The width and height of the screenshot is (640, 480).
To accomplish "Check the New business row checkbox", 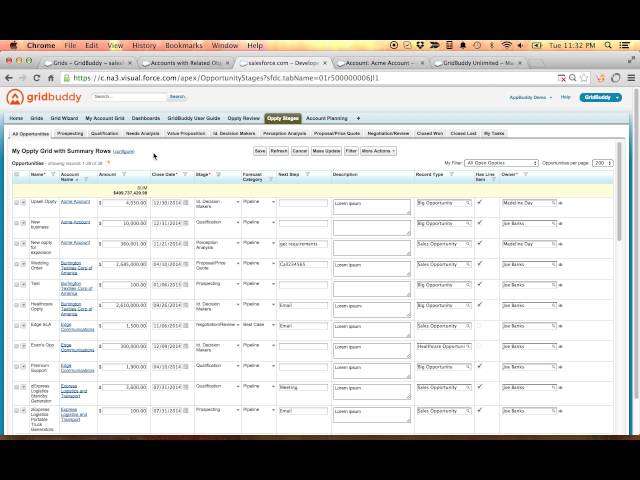I will (17, 223).
